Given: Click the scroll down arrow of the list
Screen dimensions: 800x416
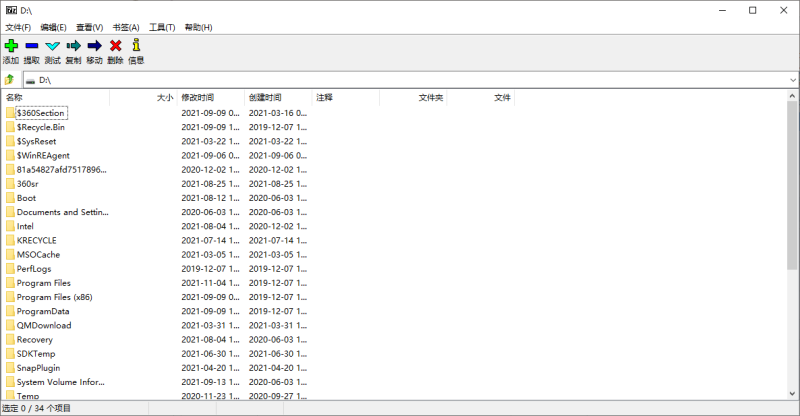Looking at the screenshot, I should click(x=792, y=394).
